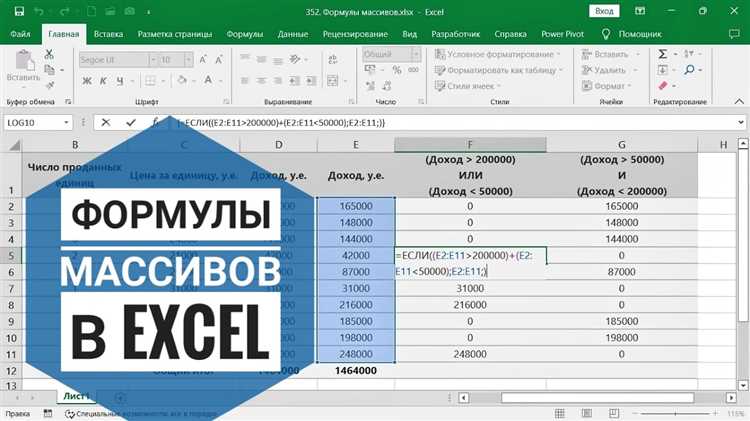750x421 pixels.
Task: Undo the last action in the title bar
Action: click(39, 11)
